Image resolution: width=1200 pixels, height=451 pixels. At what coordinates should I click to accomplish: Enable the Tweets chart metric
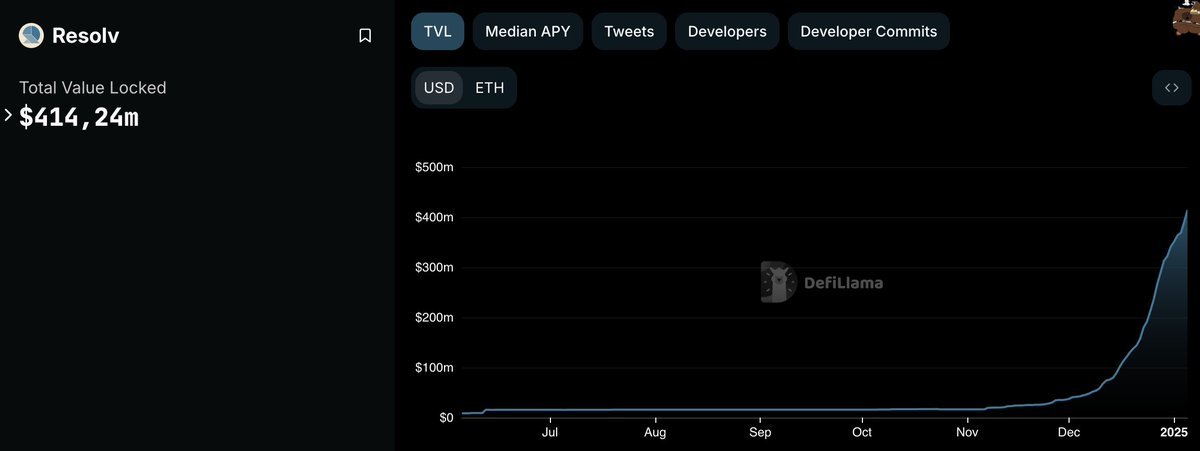(629, 31)
